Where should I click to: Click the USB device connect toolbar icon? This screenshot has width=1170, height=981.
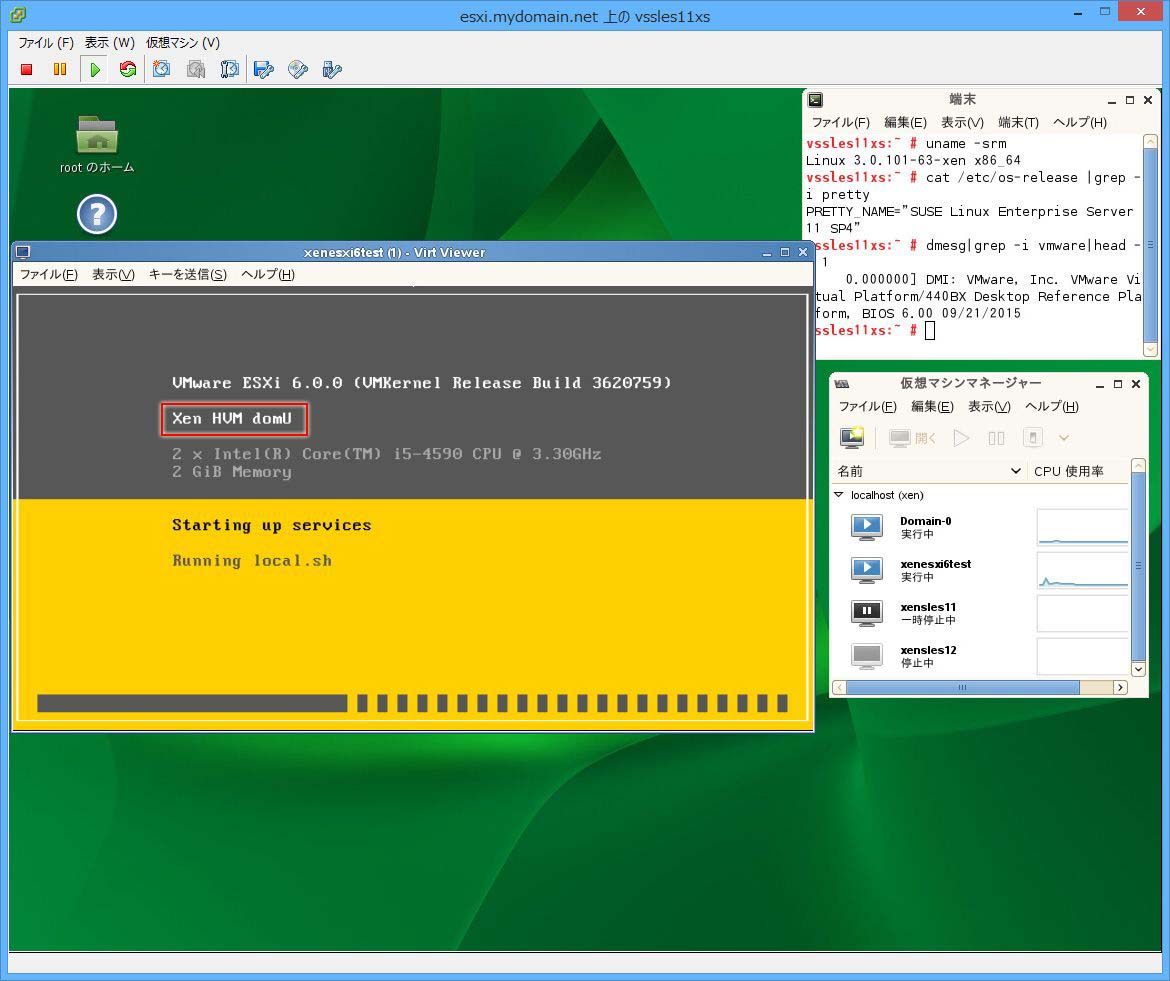point(332,69)
